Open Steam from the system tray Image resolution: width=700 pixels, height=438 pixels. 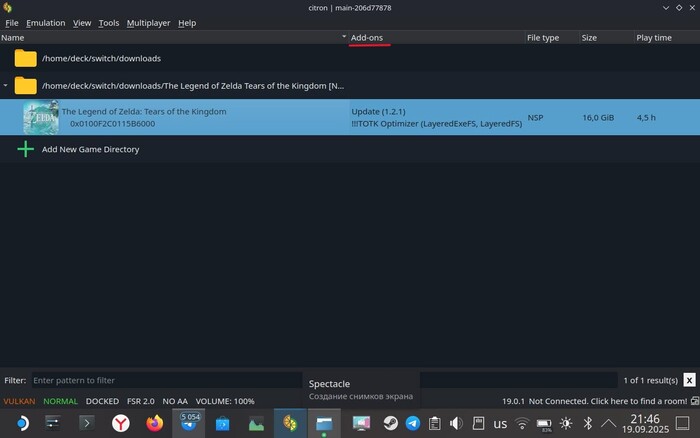(390, 423)
